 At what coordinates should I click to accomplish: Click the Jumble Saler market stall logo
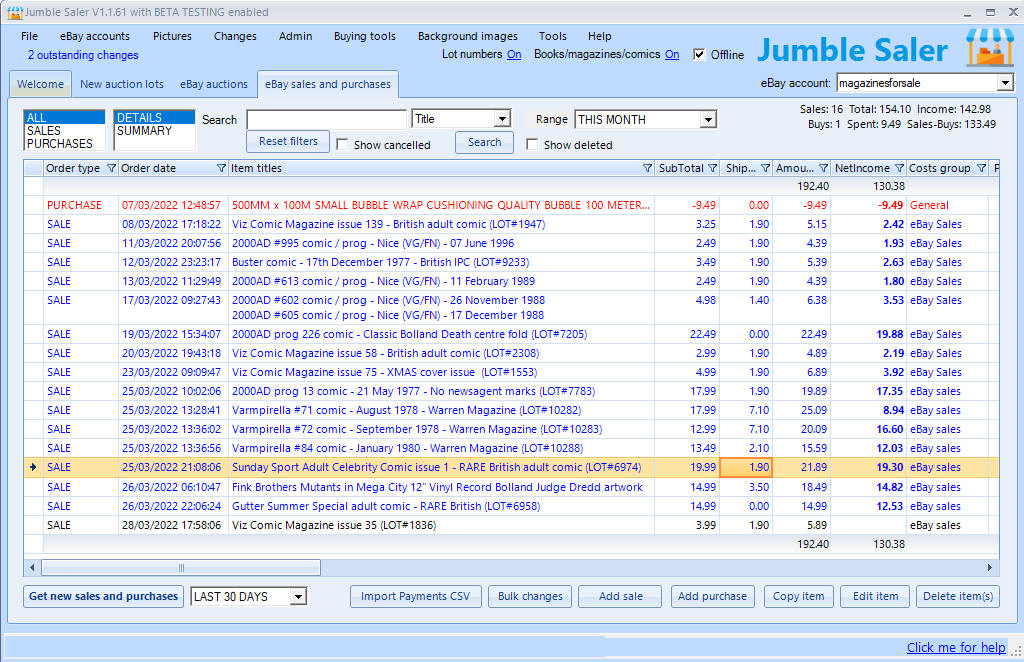[990, 48]
